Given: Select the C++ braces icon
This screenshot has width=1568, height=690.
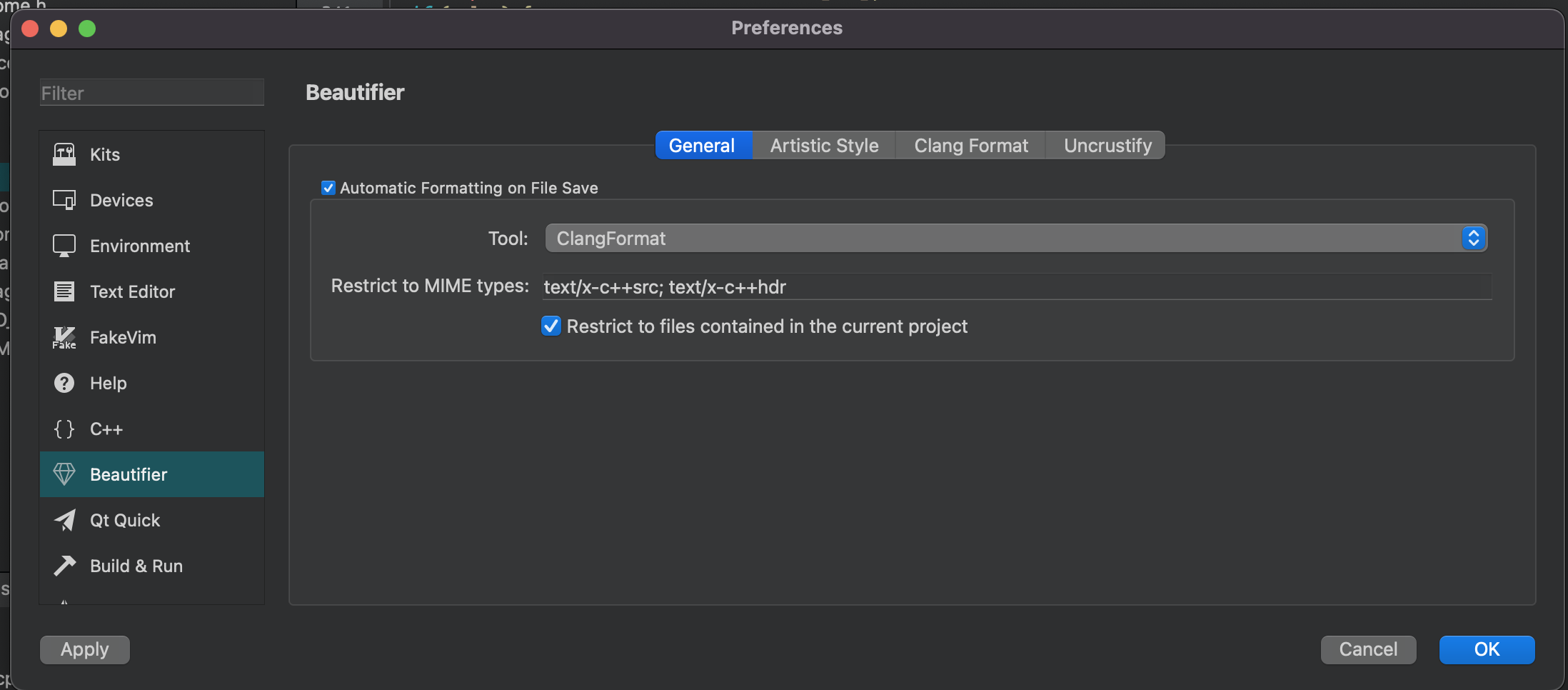Looking at the screenshot, I should tap(64, 429).
